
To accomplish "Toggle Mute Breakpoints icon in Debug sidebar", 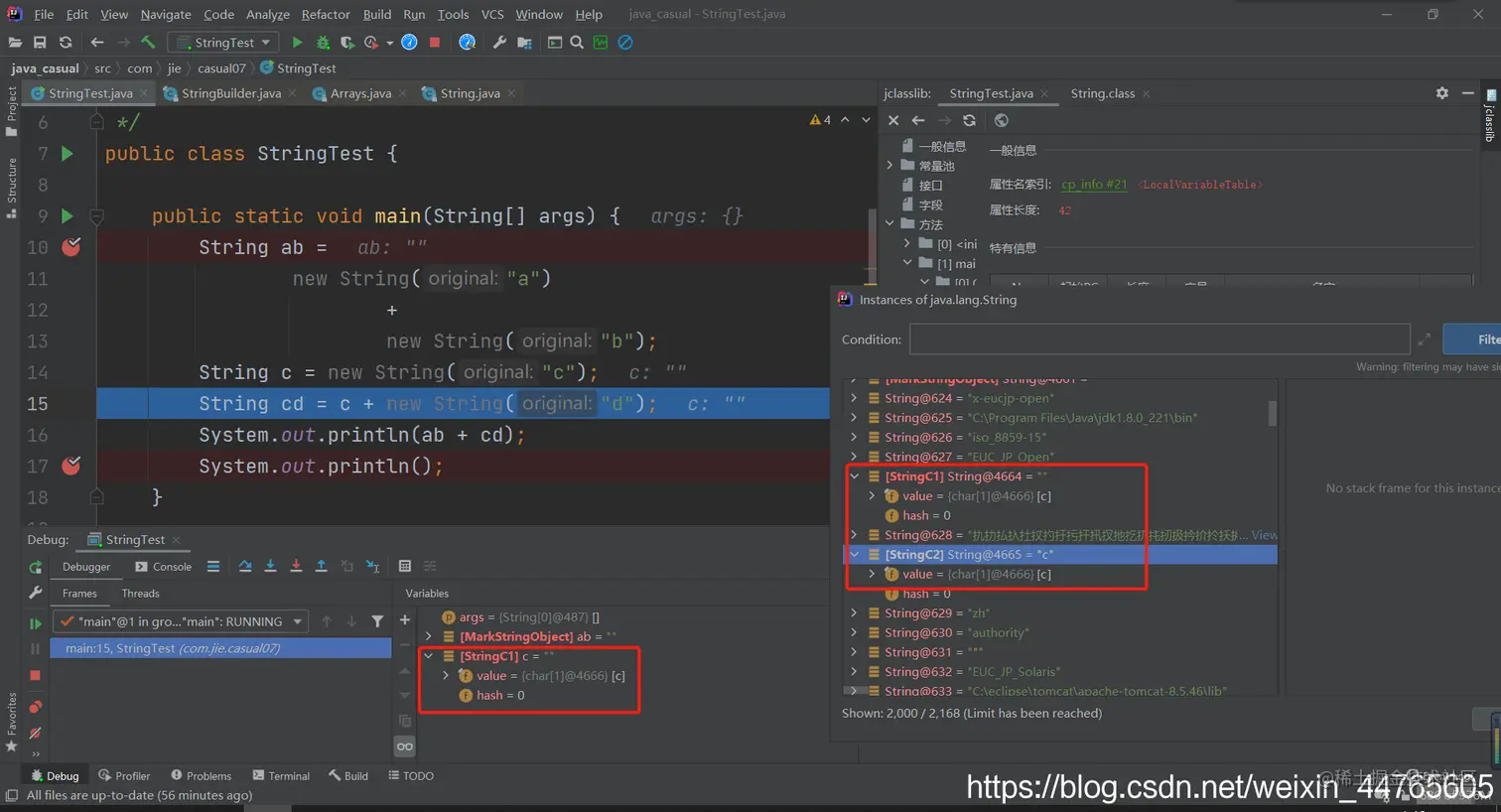I will (x=36, y=733).
